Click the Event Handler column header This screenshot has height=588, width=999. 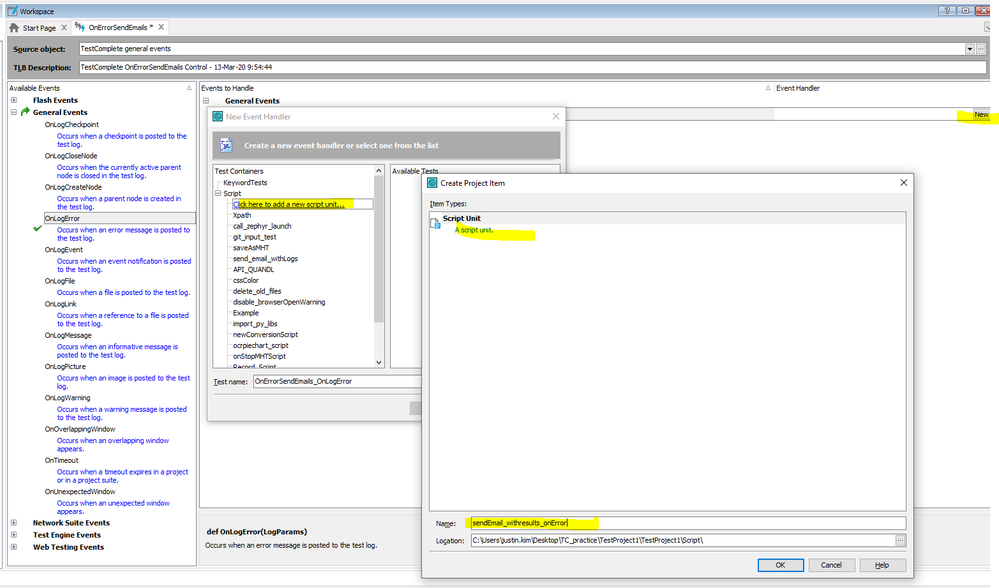[798, 88]
